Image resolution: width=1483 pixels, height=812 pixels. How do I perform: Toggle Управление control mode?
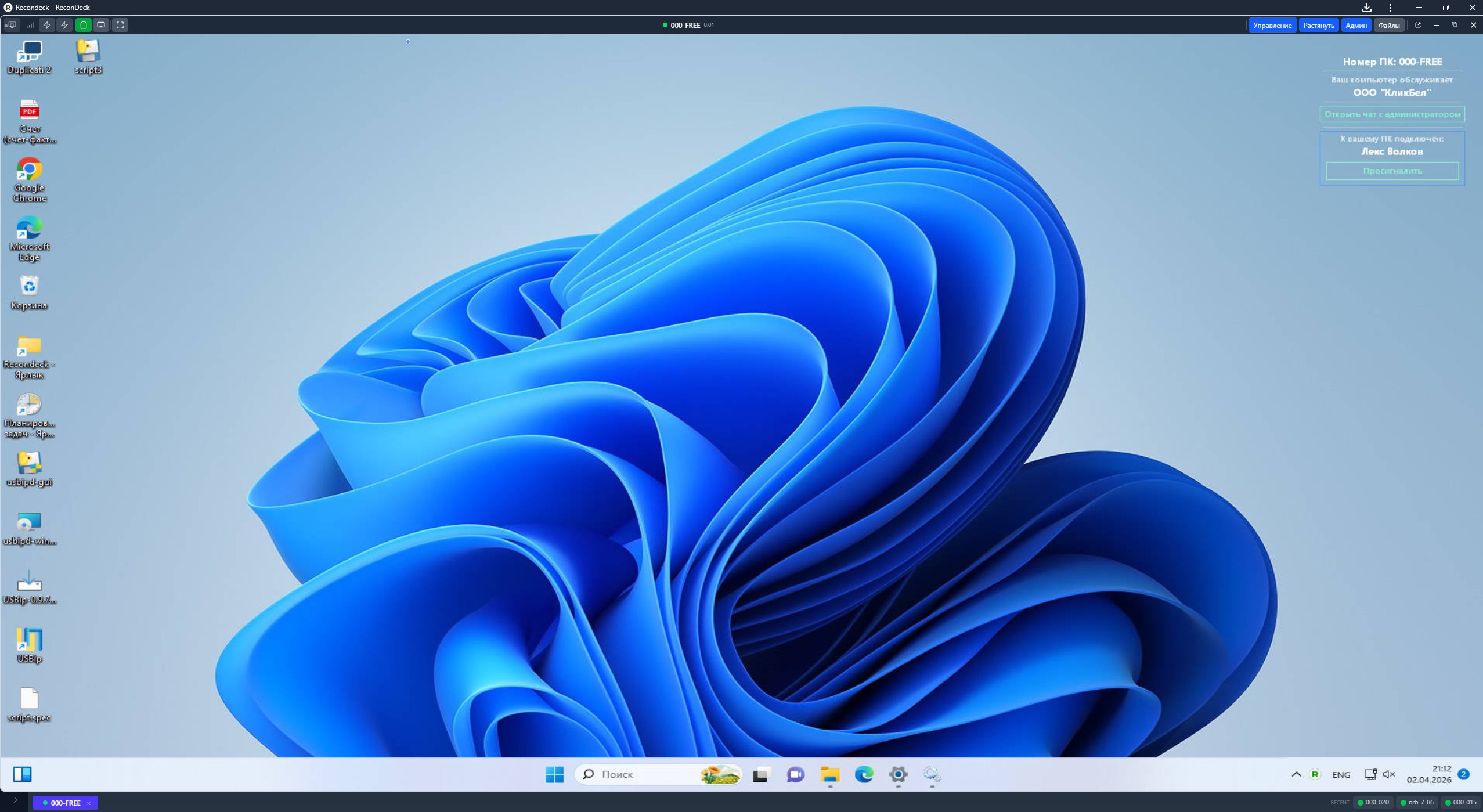(x=1272, y=25)
